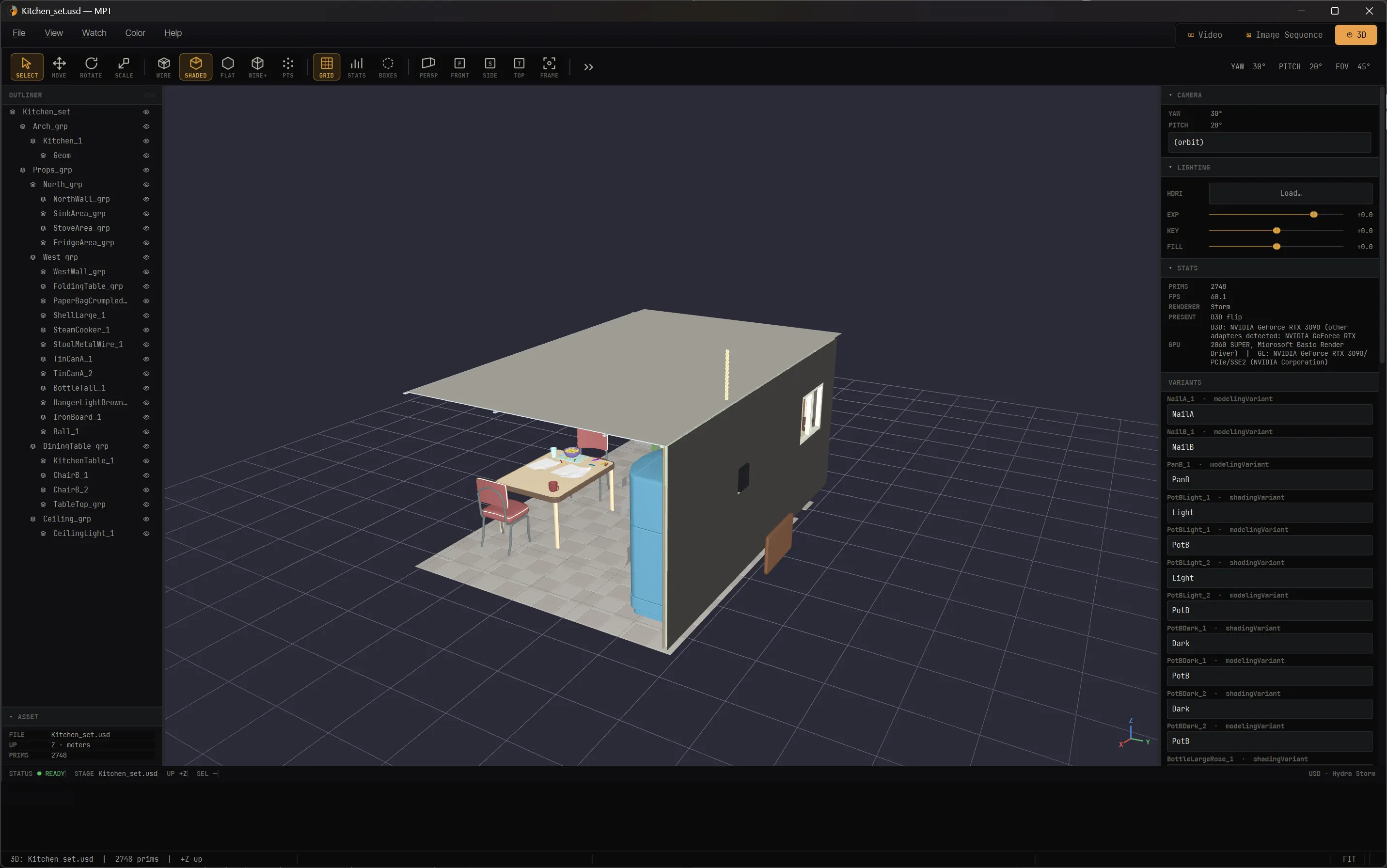Open PotBLight_2 modelingVariant dropdown
1387x868 pixels.
pyautogui.click(x=1269, y=611)
